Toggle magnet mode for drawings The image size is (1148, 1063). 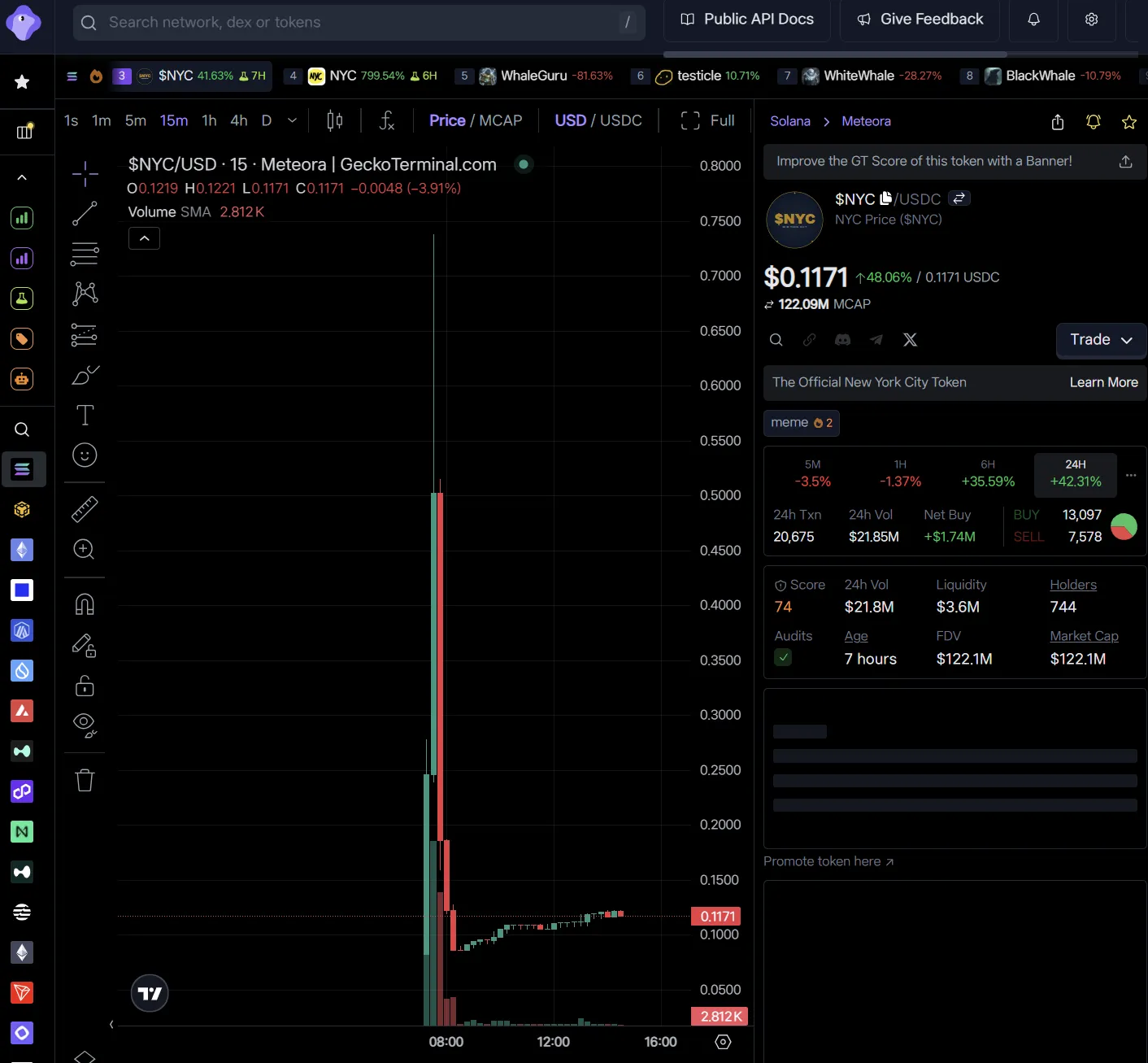pyautogui.click(x=85, y=604)
